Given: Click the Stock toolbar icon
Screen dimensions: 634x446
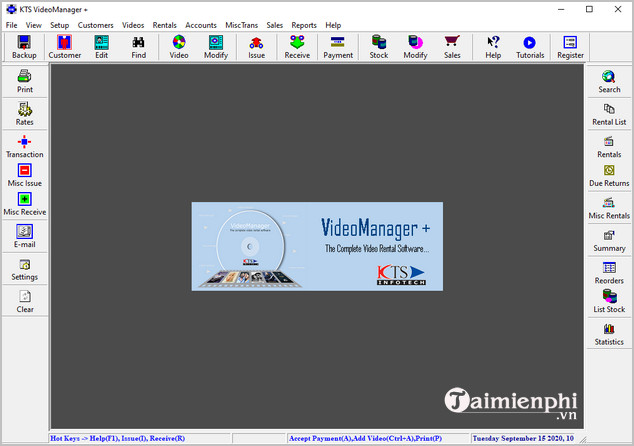Looking at the screenshot, I should coord(379,47).
